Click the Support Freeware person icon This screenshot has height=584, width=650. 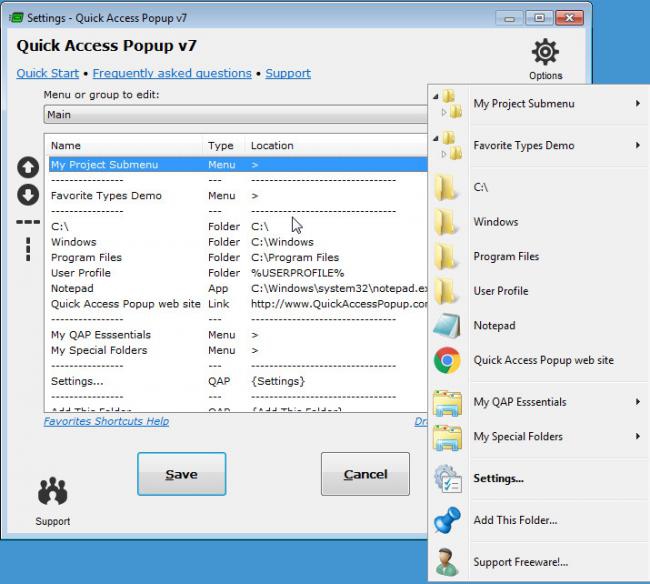click(446, 562)
